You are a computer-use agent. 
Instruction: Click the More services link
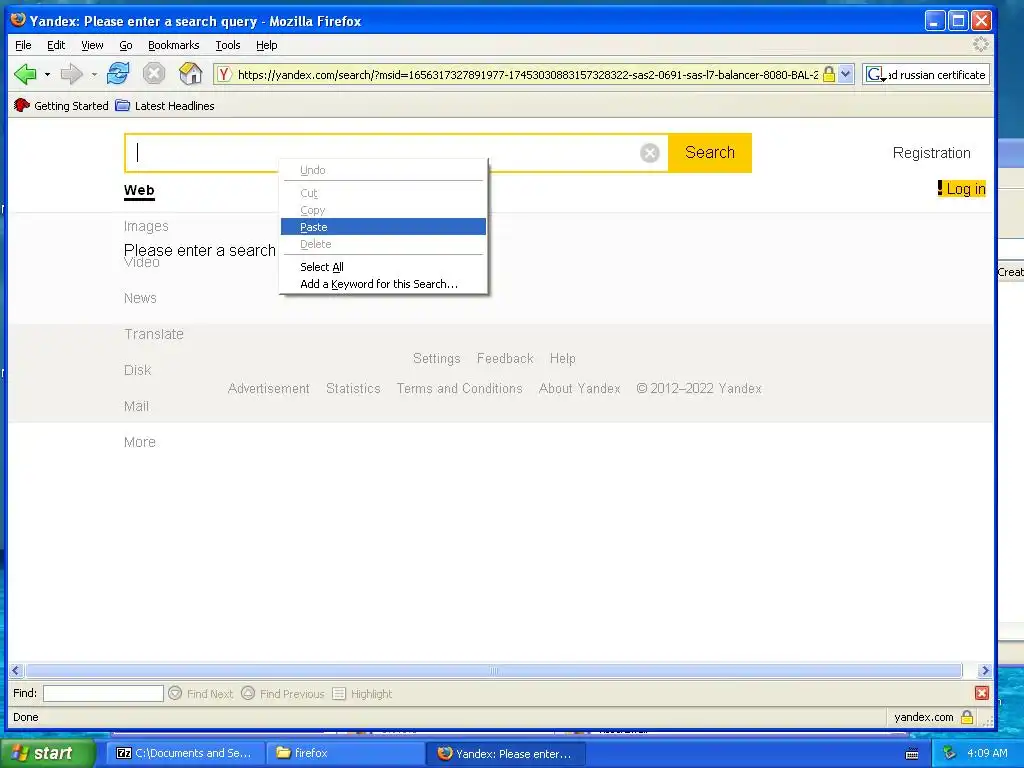140,442
